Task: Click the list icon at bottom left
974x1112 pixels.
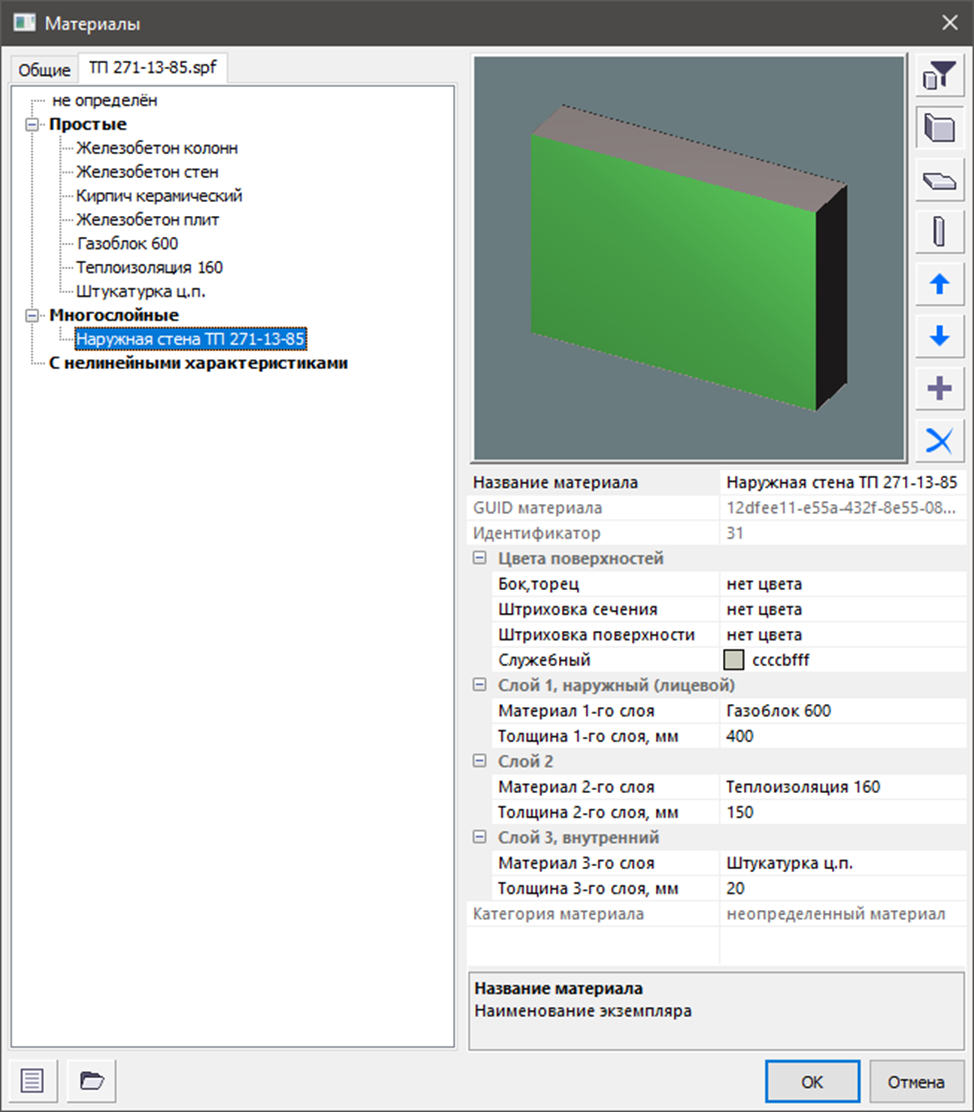Action: pos(32,1081)
